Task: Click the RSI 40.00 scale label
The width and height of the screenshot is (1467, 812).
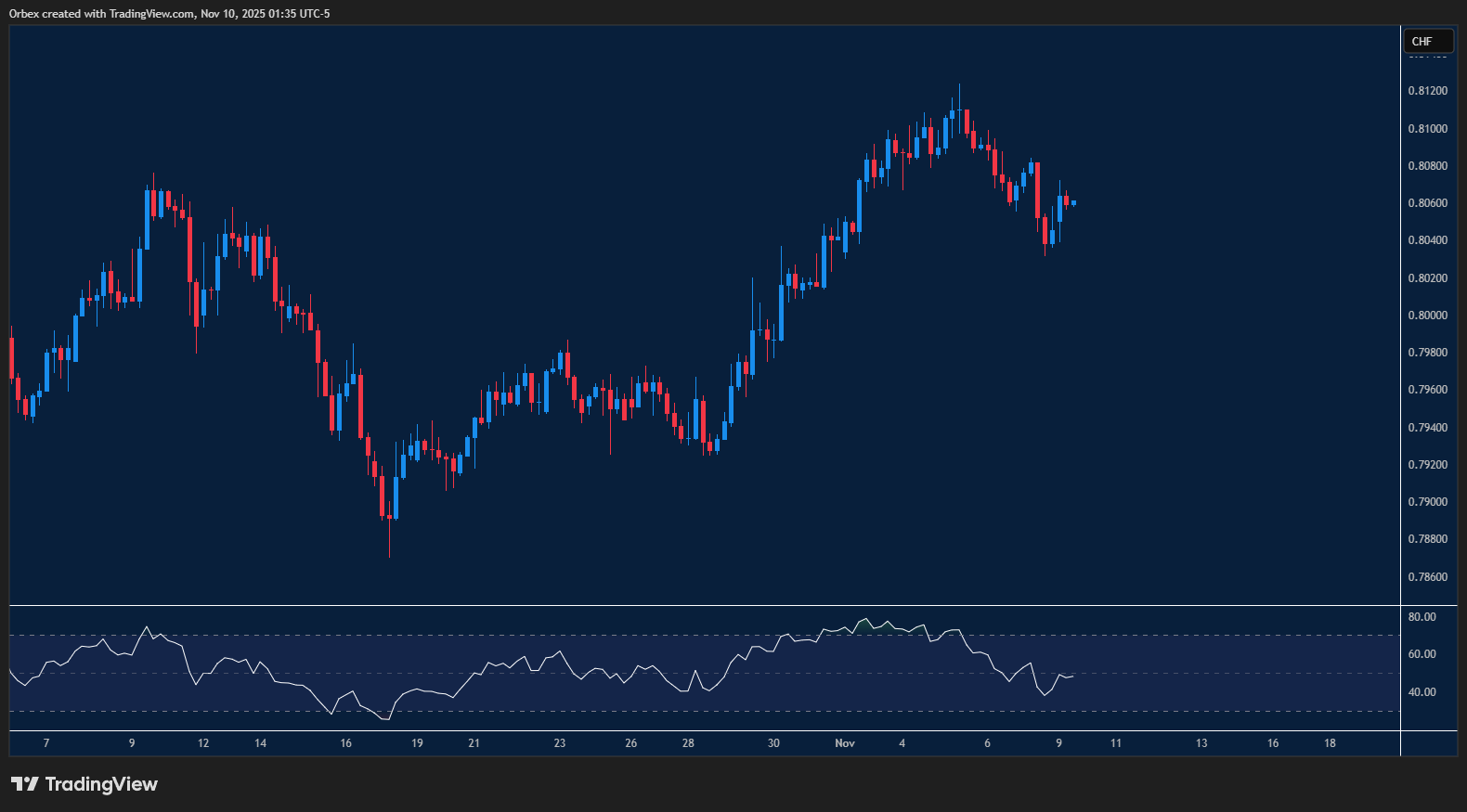Action: coord(1422,692)
